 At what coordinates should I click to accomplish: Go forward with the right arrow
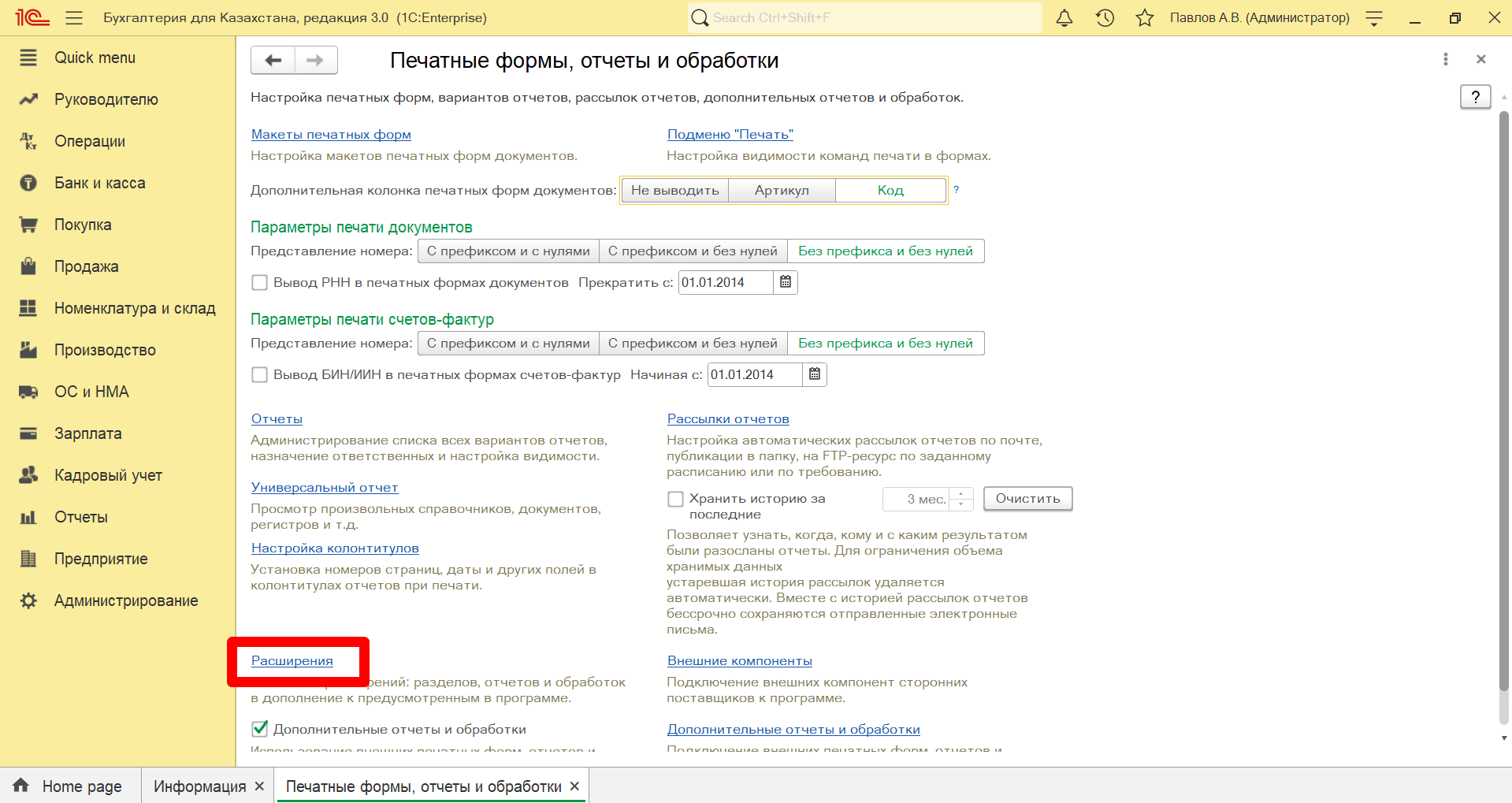[316, 60]
